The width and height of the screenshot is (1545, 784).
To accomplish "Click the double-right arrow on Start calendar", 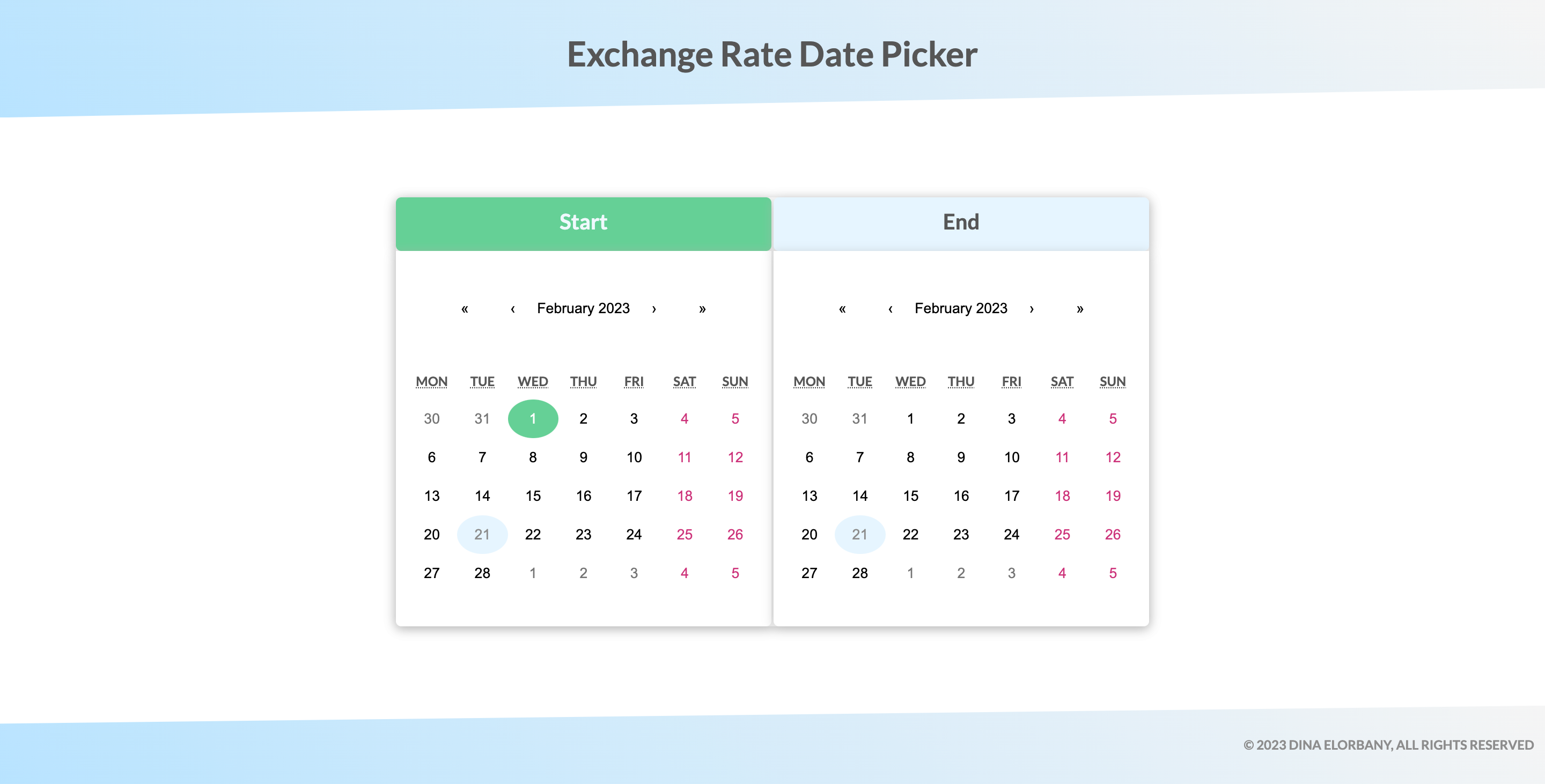I will coord(702,308).
